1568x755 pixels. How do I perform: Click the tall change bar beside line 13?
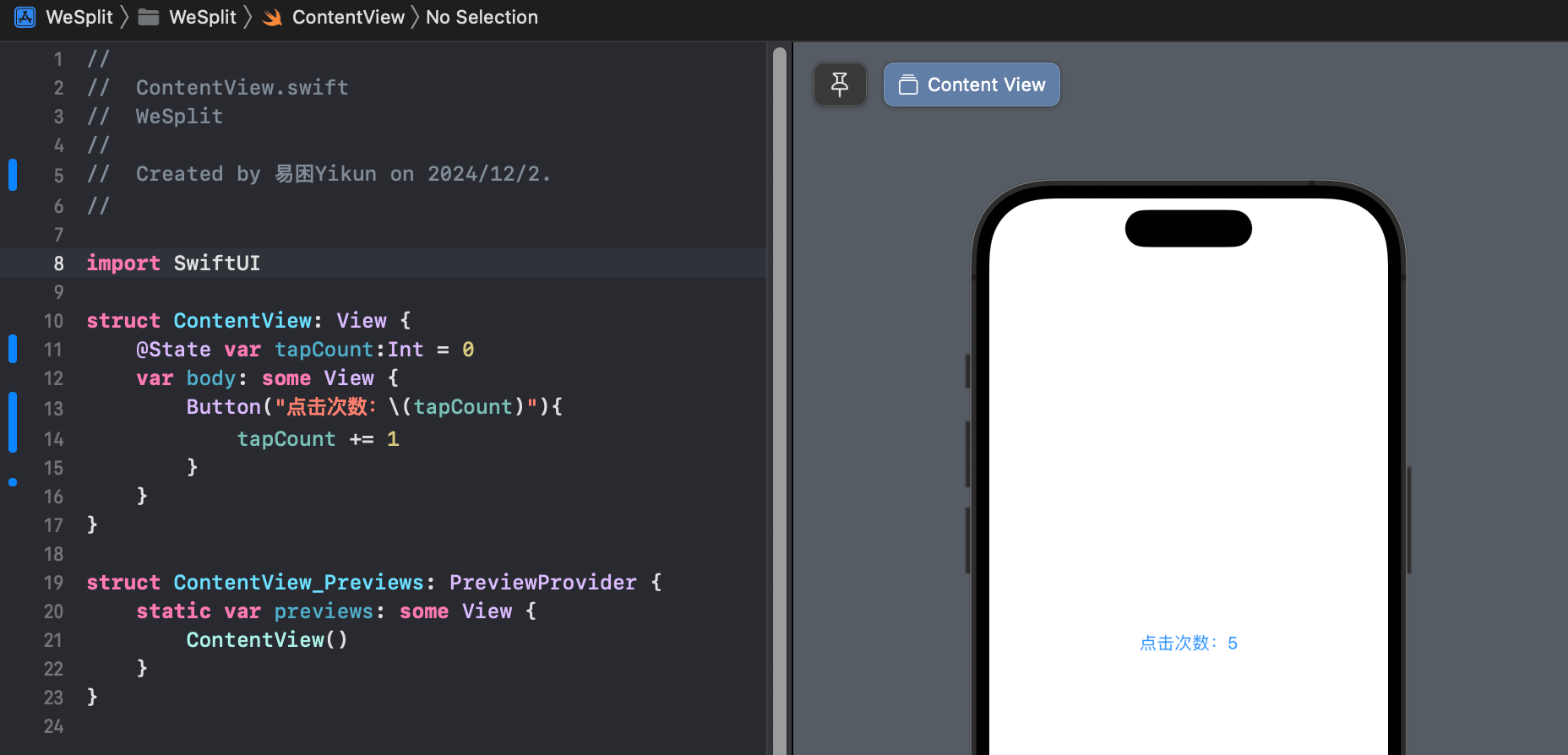point(13,422)
